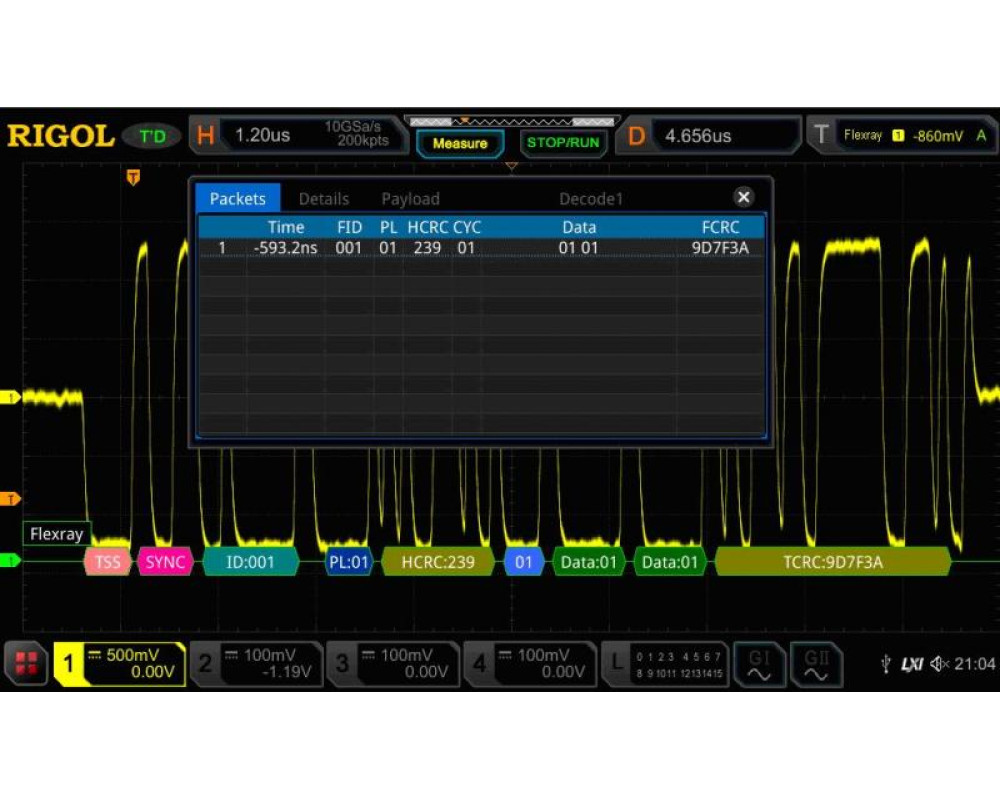Image resolution: width=1000 pixels, height=800 pixels.
Task: Click the GII signal generator icon
Action: point(817,664)
